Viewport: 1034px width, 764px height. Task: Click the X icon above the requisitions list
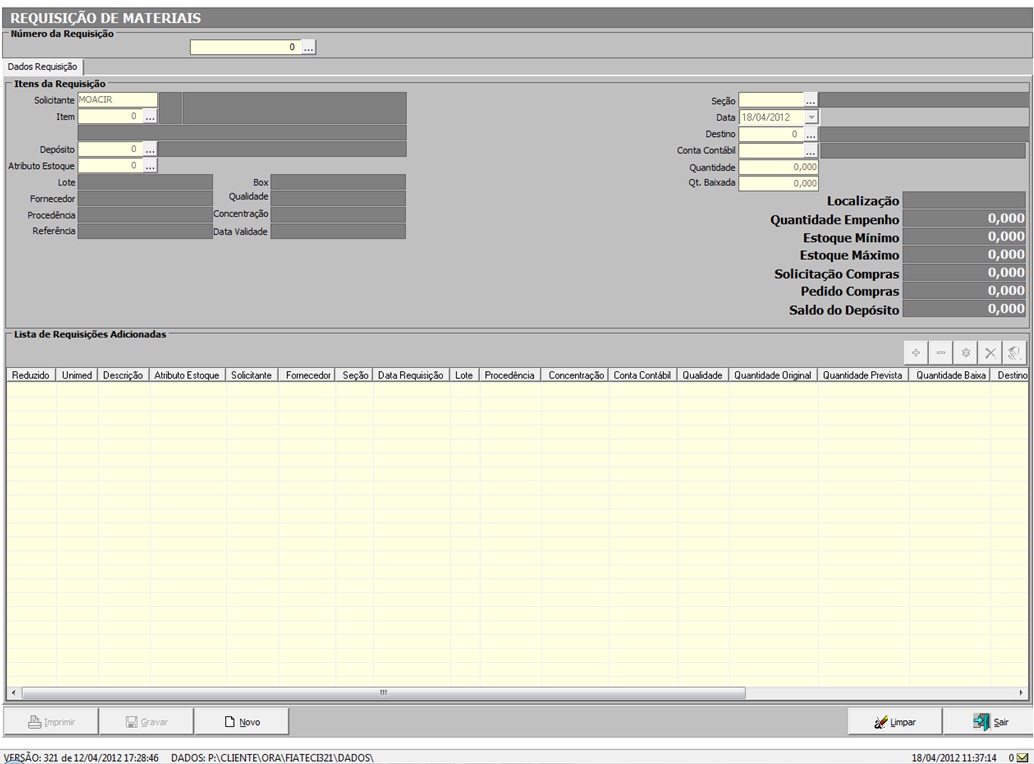click(990, 353)
